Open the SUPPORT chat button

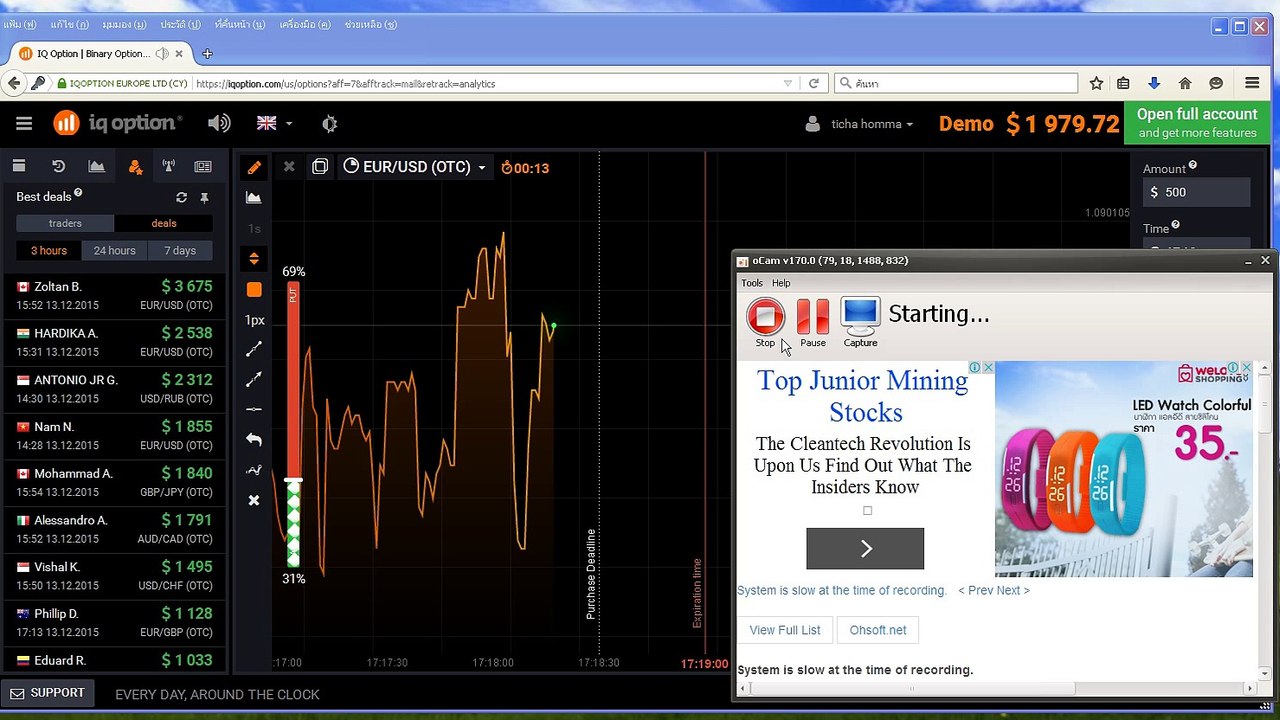coord(48,693)
